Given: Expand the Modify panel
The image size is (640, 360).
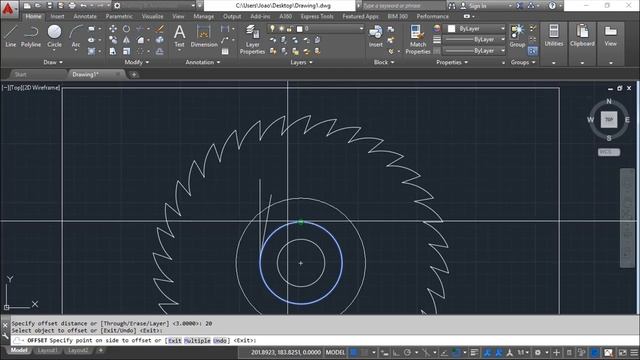Looking at the screenshot, I should 137,62.
